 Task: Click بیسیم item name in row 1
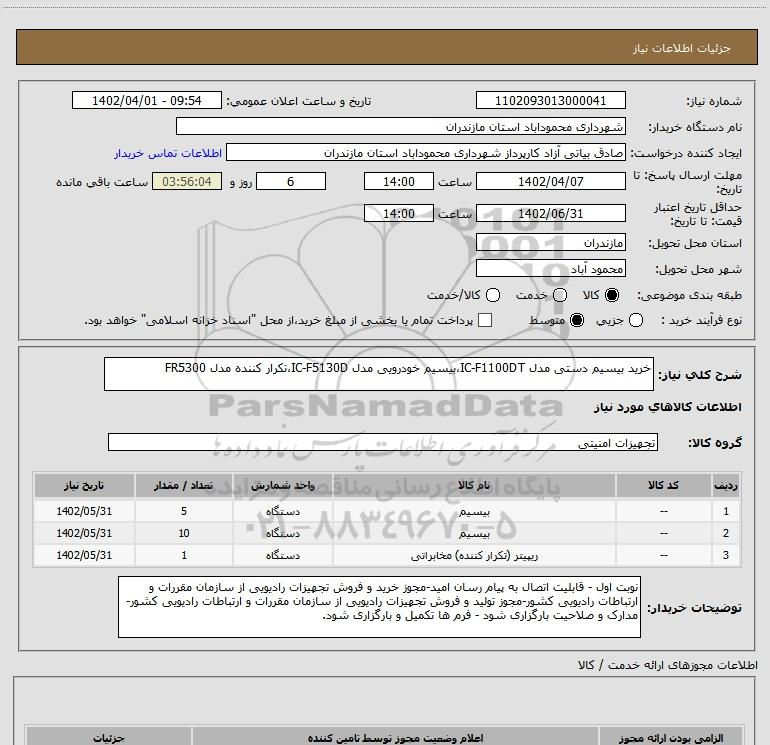474,512
